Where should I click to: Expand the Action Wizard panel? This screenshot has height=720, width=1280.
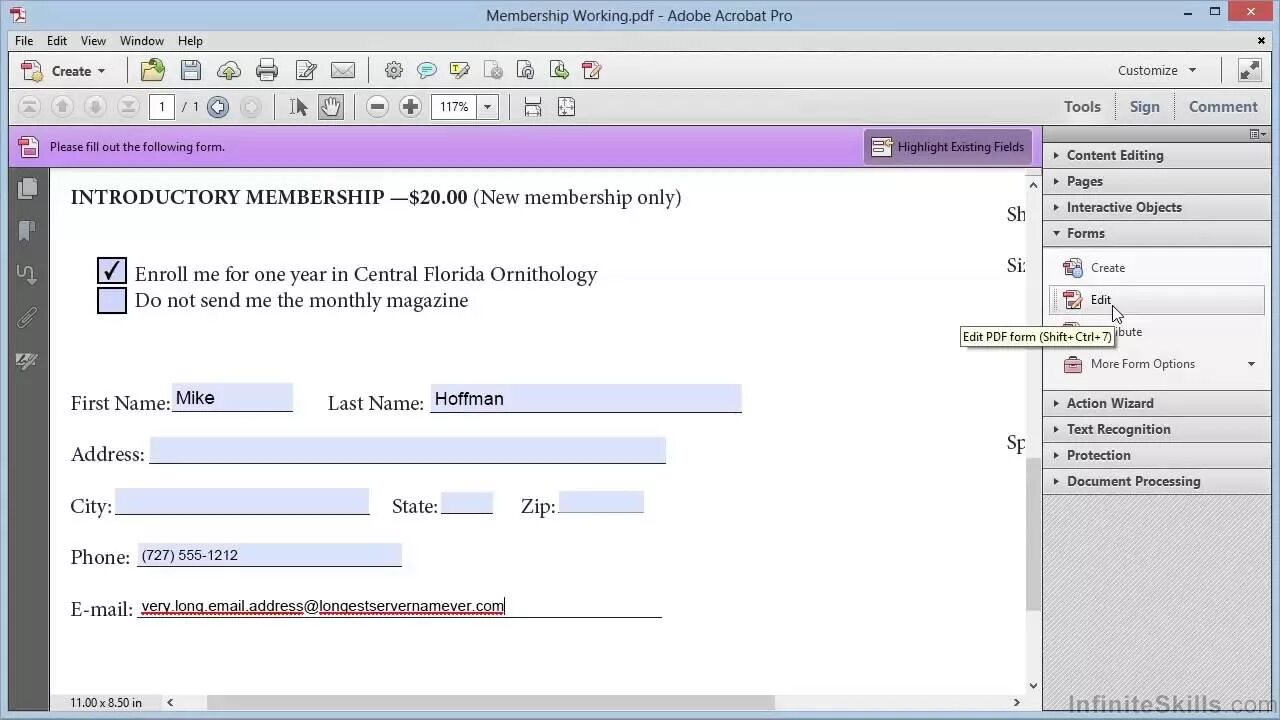coord(1157,403)
